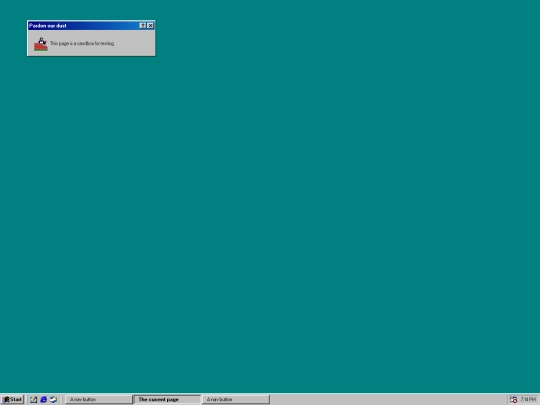The image size is (540, 405).
Task: Click the 'This page is a sandbox for testing' text
Action: click(82, 43)
